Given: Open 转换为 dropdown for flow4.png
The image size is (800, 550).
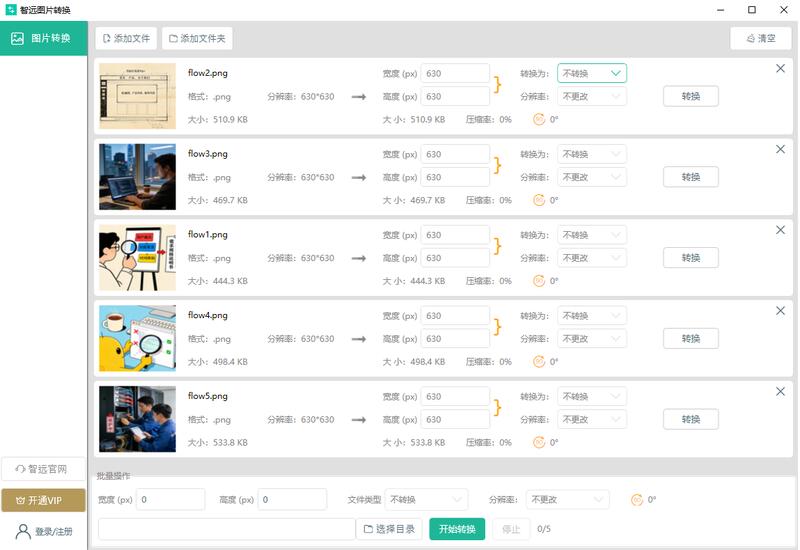Looking at the screenshot, I should pyautogui.click(x=592, y=316).
